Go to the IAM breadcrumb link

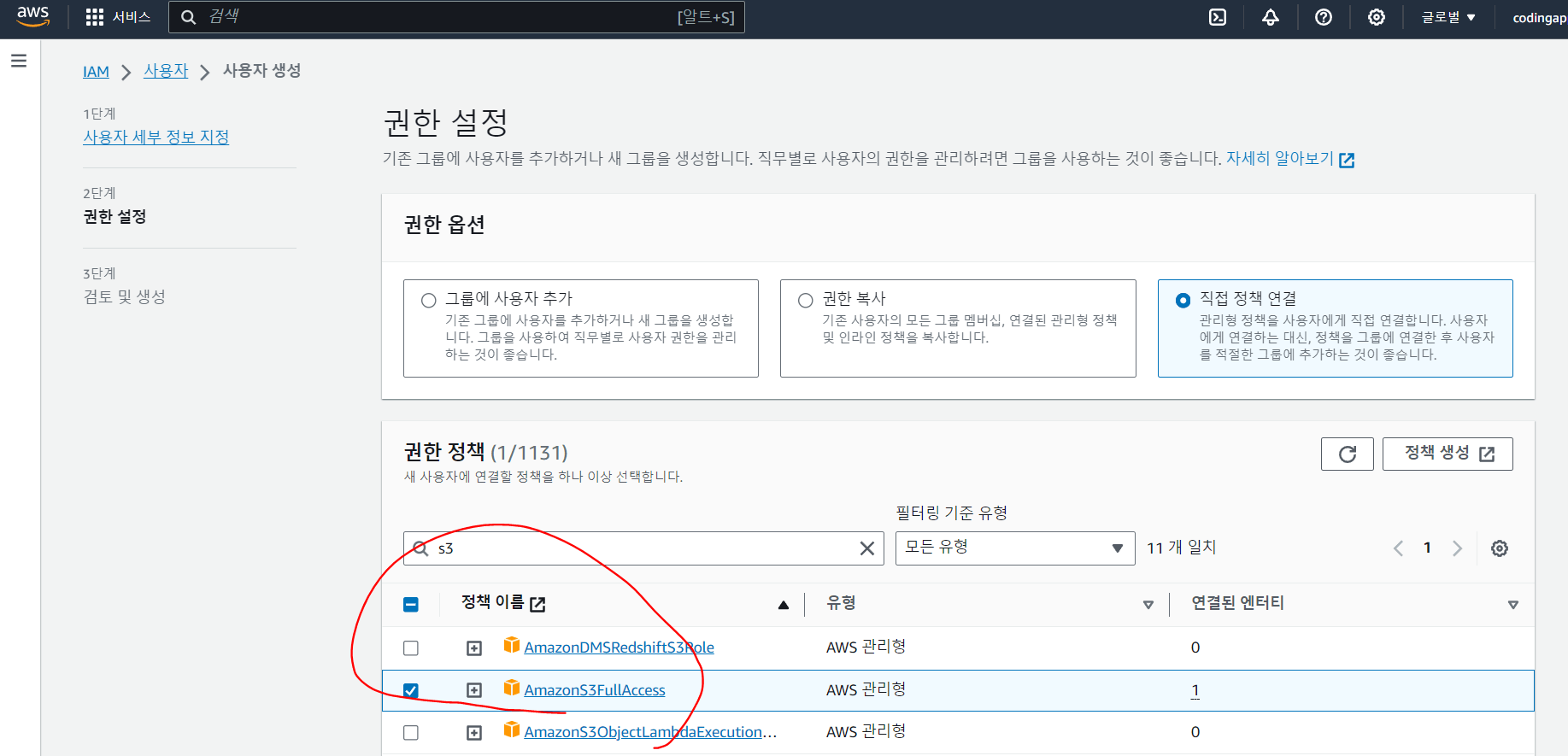96,72
